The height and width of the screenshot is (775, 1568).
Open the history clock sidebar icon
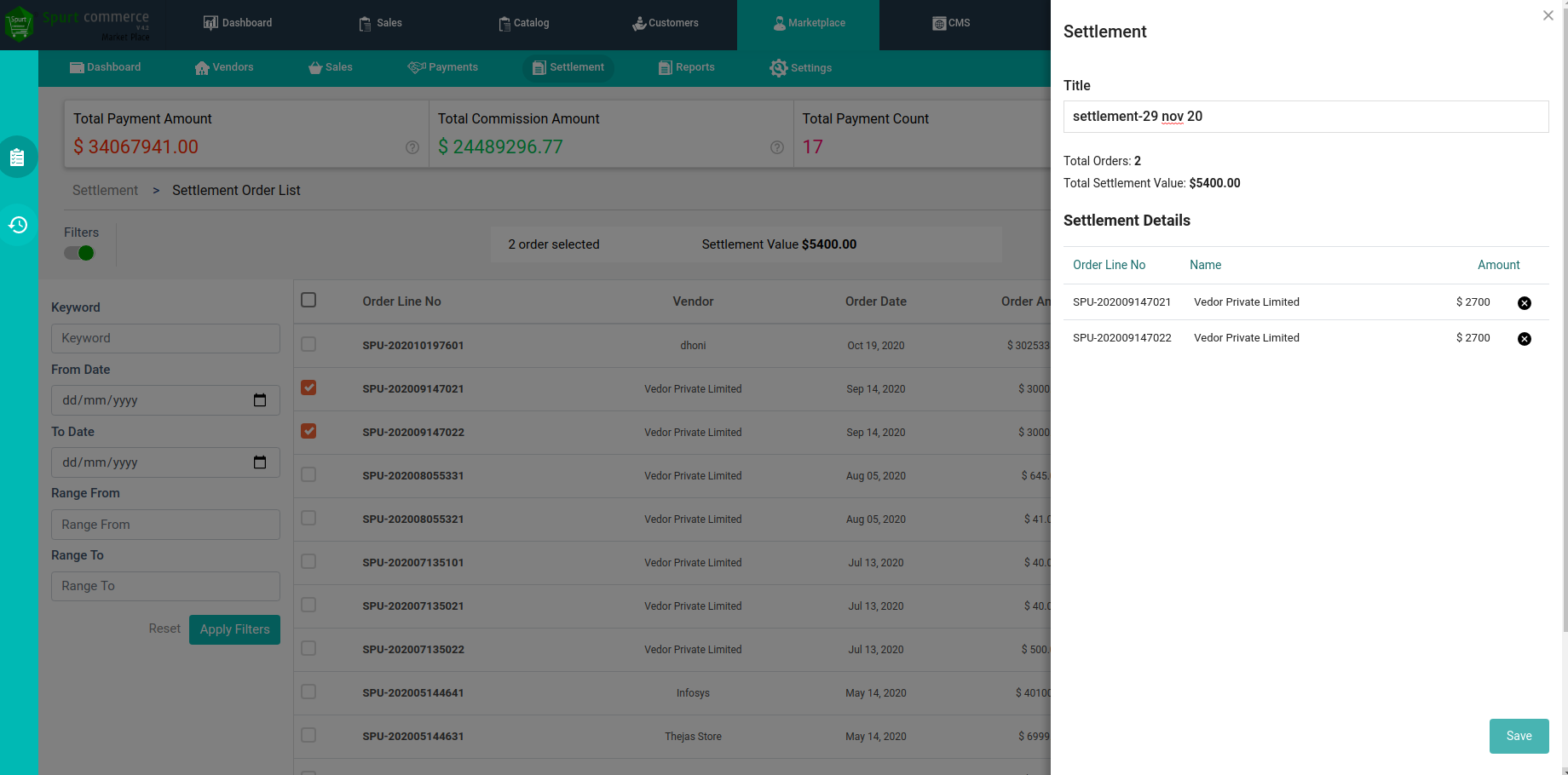[x=17, y=225]
